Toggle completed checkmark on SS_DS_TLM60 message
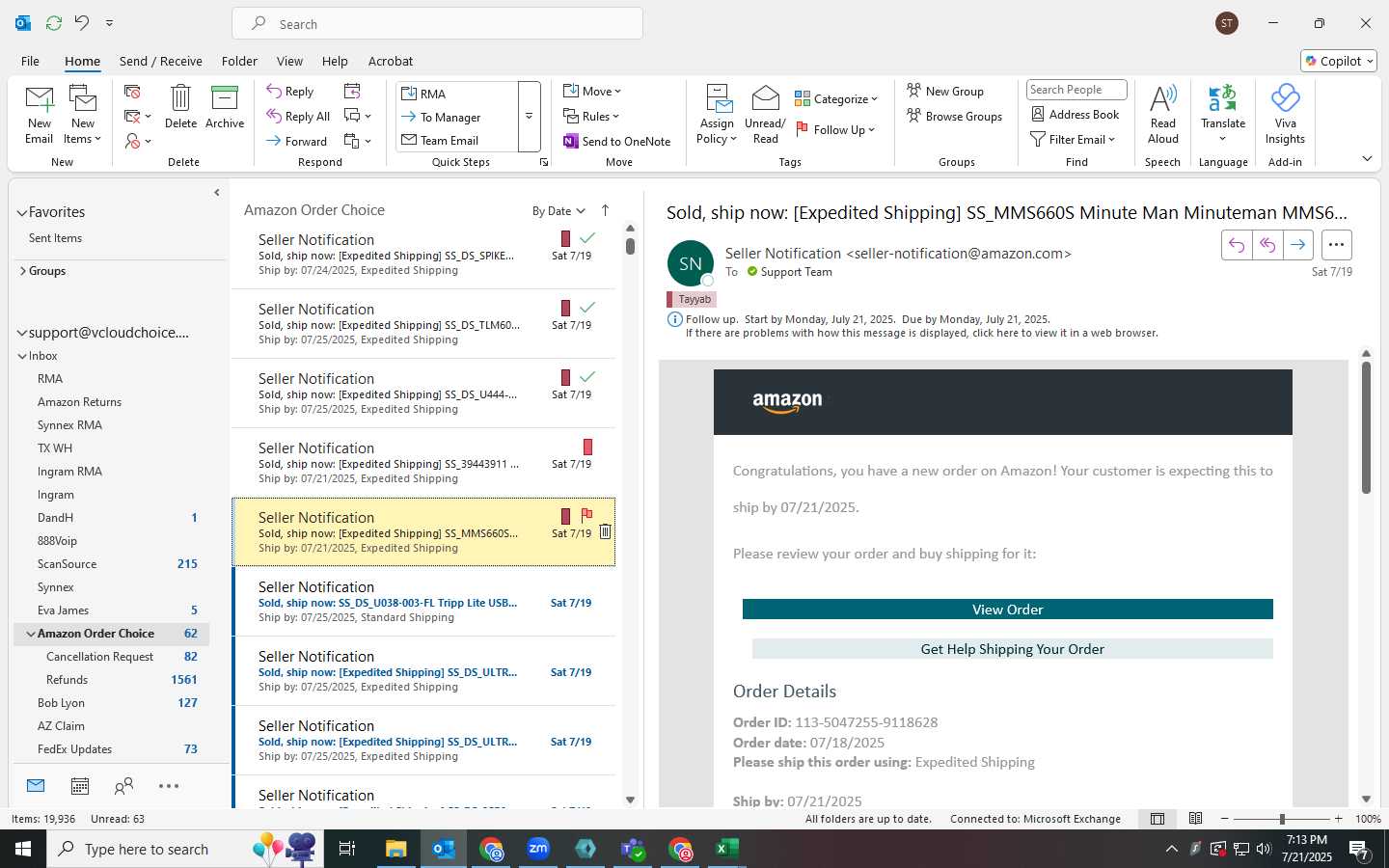The width and height of the screenshot is (1389, 868). click(587, 307)
